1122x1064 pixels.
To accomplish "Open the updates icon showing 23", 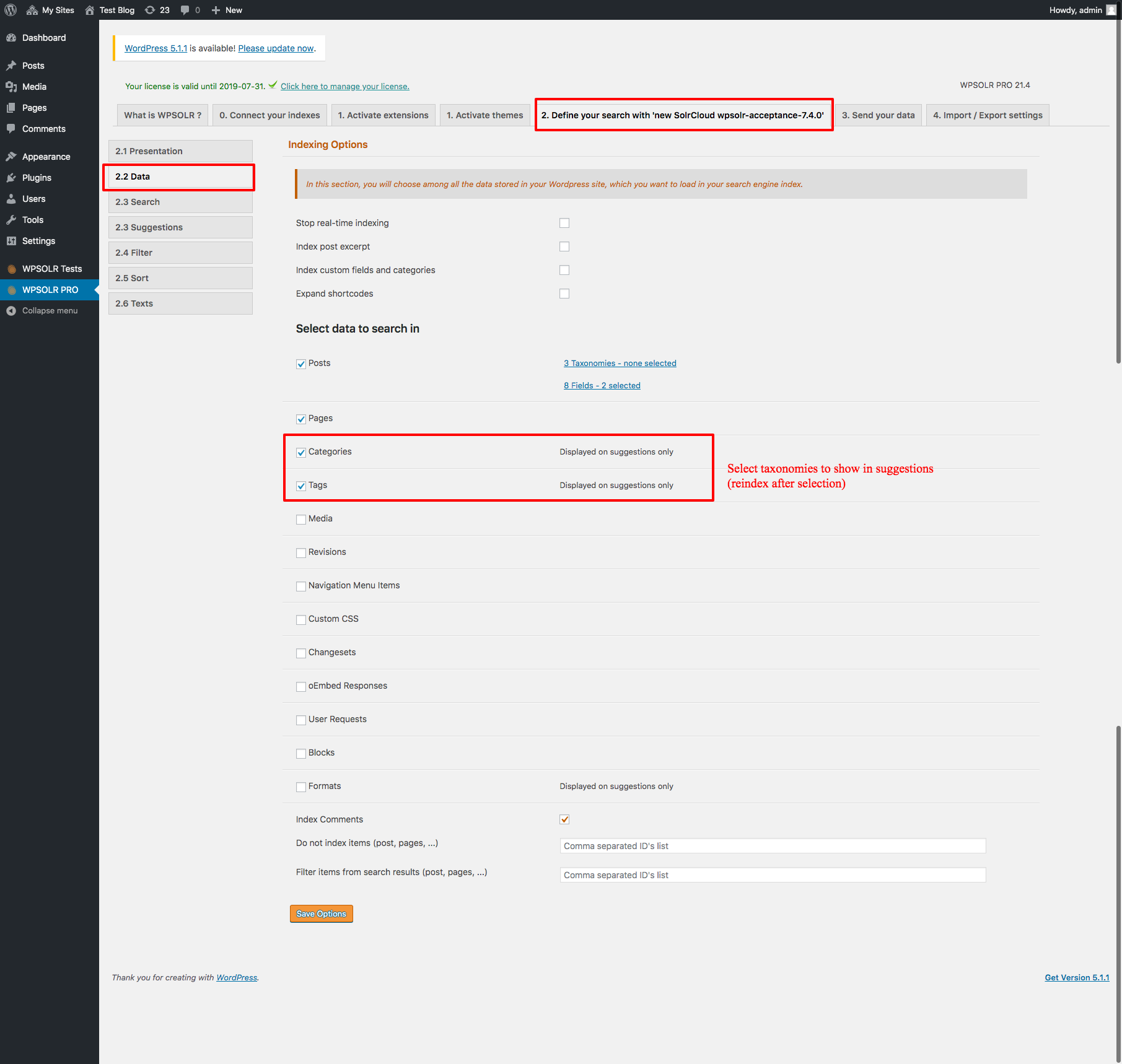I will point(150,10).
